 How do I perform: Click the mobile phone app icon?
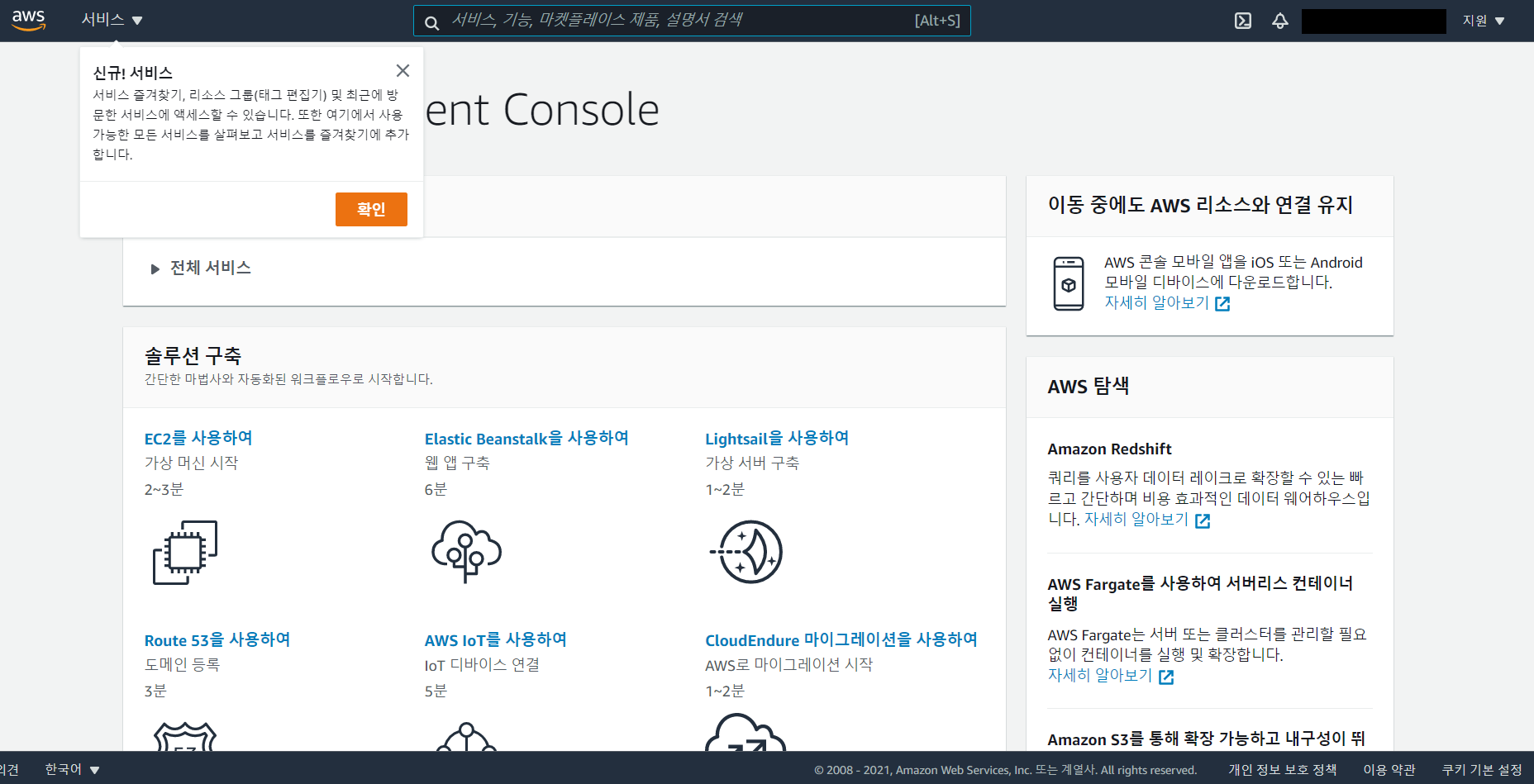coord(1069,283)
